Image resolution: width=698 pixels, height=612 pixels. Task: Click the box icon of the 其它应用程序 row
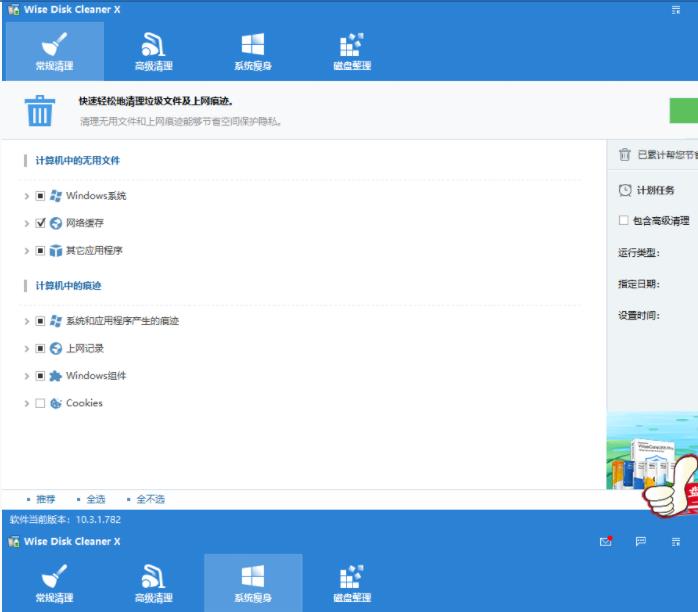click(x=56, y=251)
